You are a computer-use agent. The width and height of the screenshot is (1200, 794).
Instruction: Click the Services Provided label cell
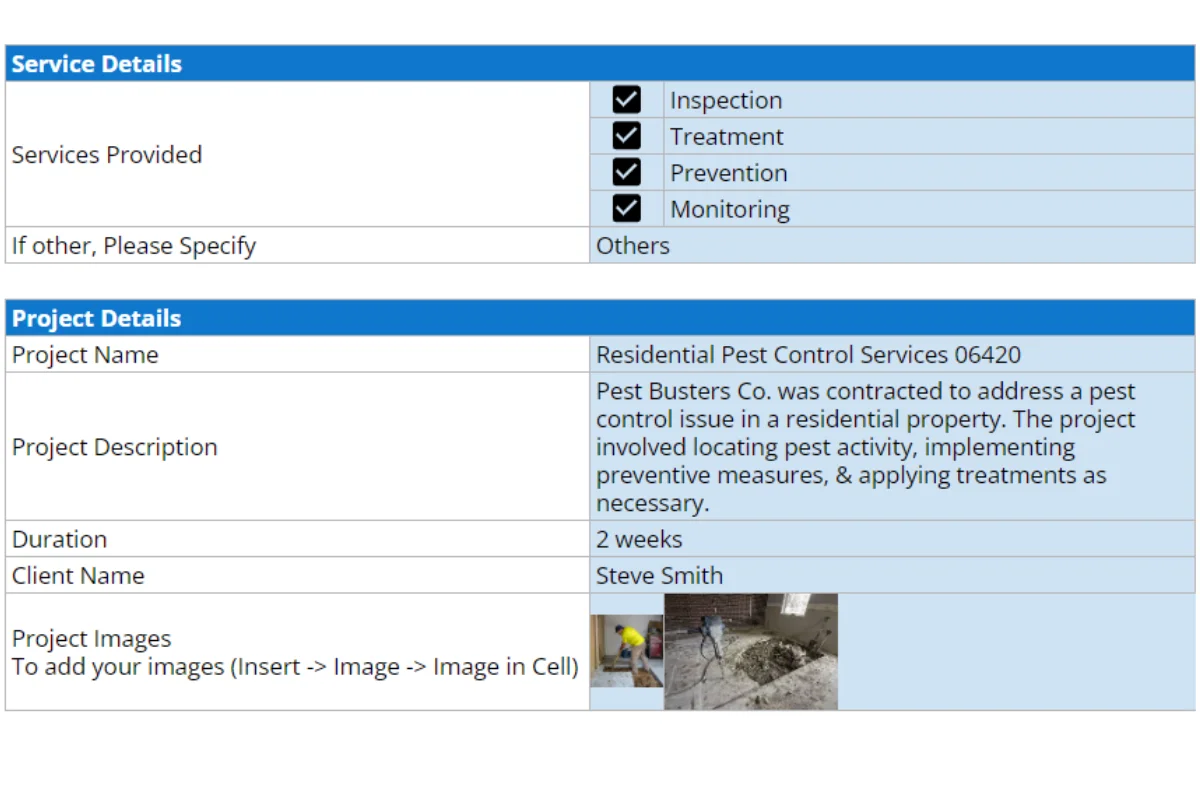point(297,155)
